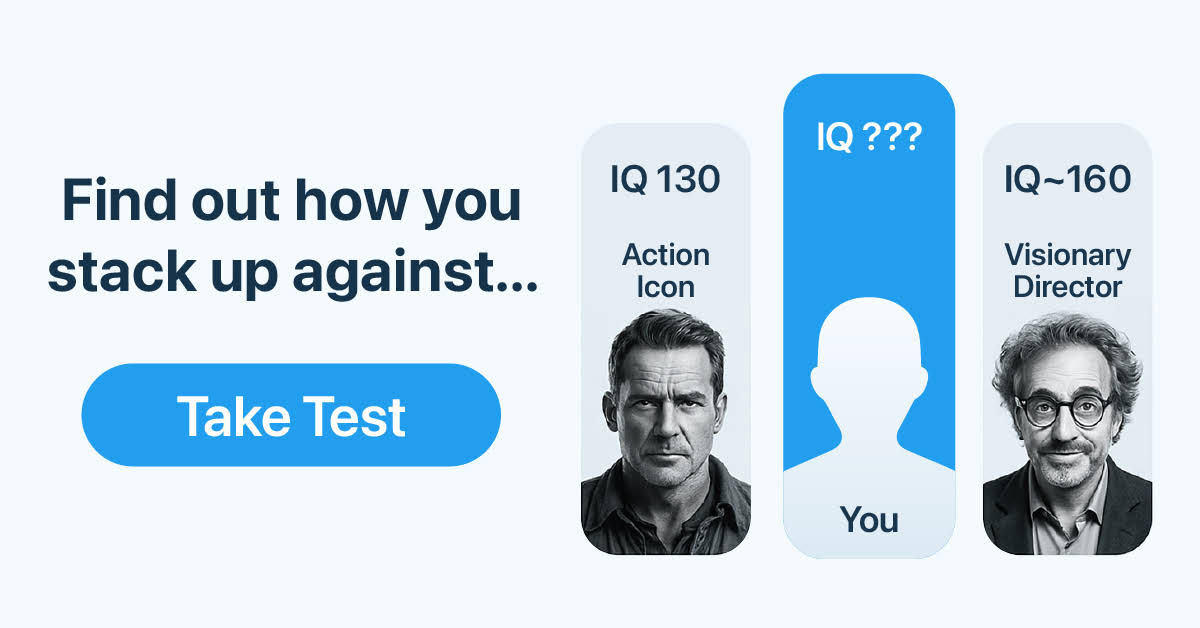Click the word "Director" on right card
1200x628 pixels.
click(x=1067, y=287)
